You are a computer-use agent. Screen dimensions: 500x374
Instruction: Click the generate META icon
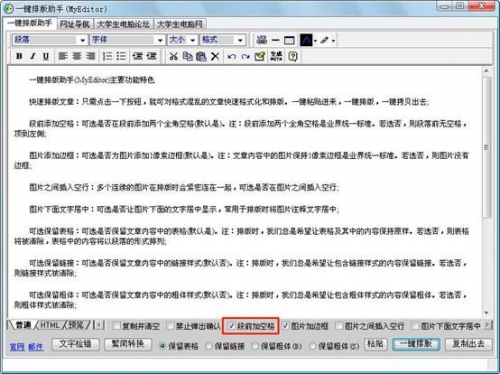(x=276, y=56)
